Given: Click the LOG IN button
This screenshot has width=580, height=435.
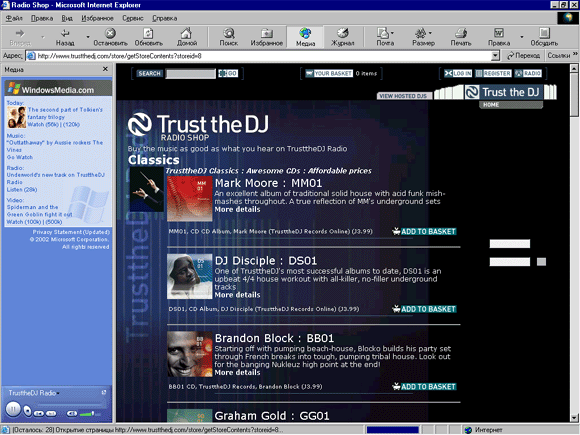Looking at the screenshot, I should [x=458, y=74].
